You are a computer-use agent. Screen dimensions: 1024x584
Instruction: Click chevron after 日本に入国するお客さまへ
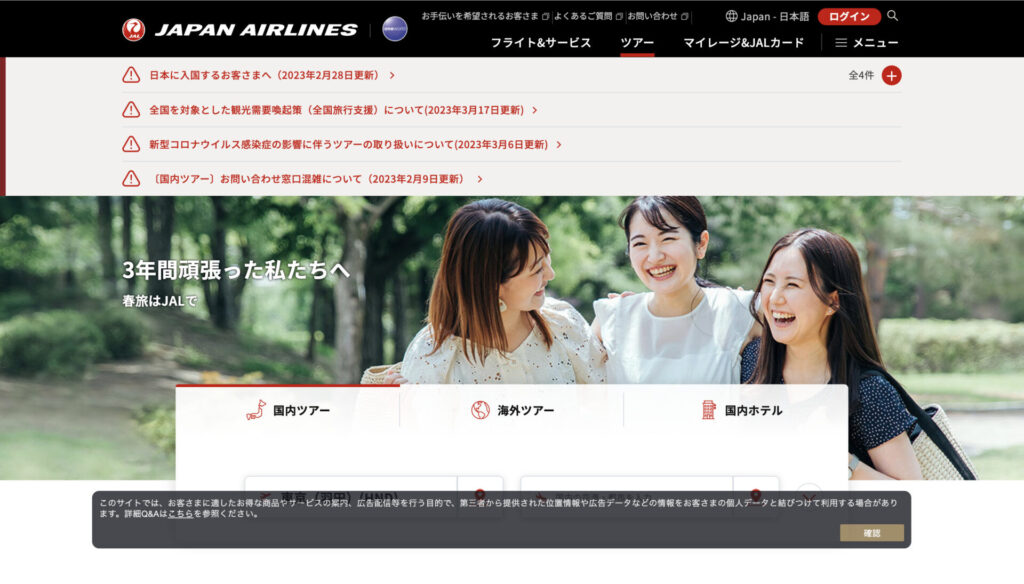(x=392, y=75)
